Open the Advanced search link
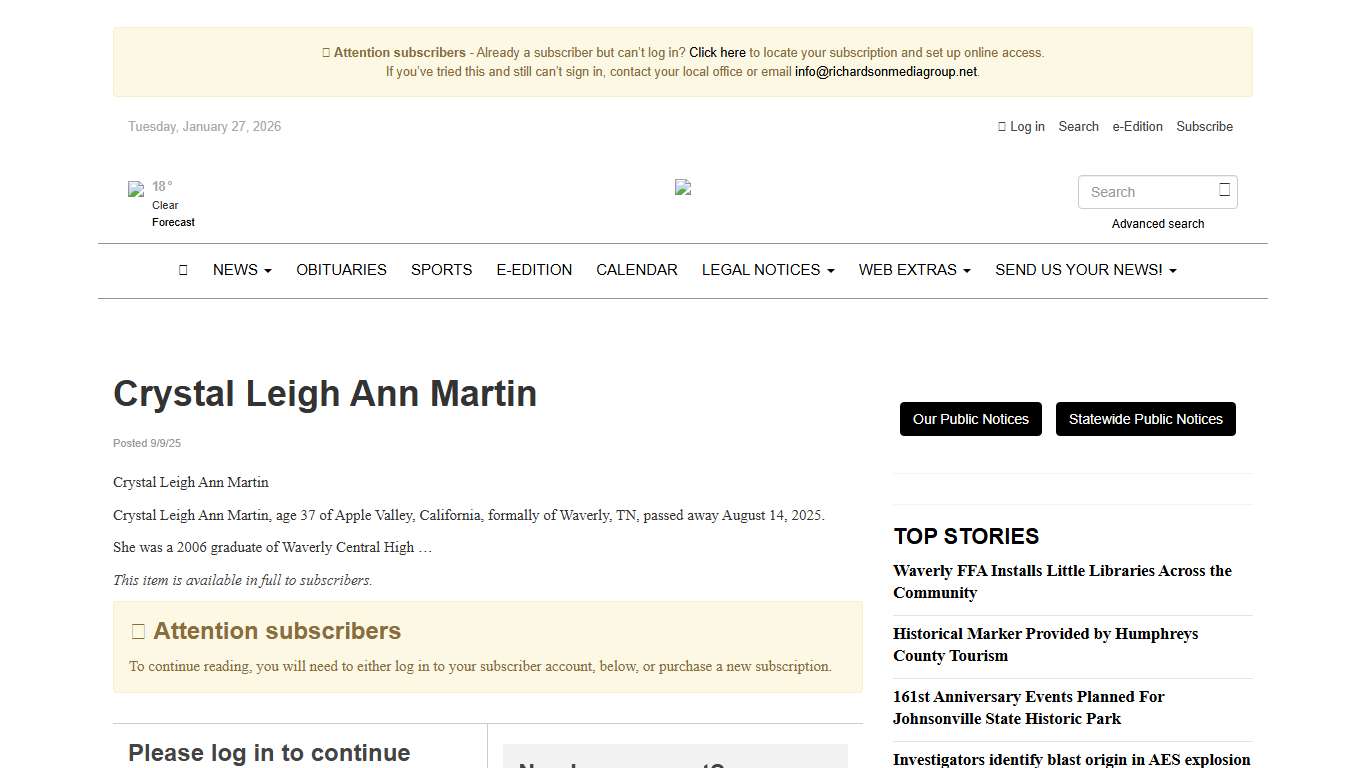 [1158, 224]
